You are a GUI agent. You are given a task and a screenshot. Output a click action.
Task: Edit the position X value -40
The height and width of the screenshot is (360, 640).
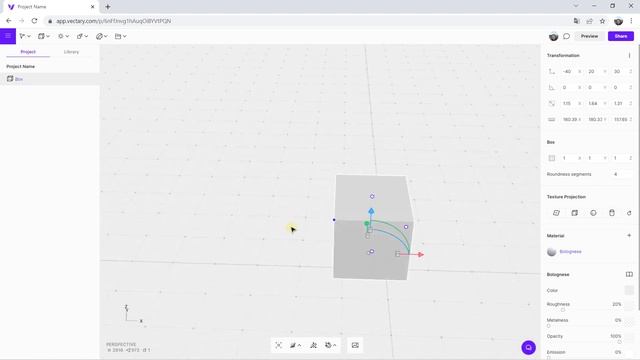coord(567,71)
